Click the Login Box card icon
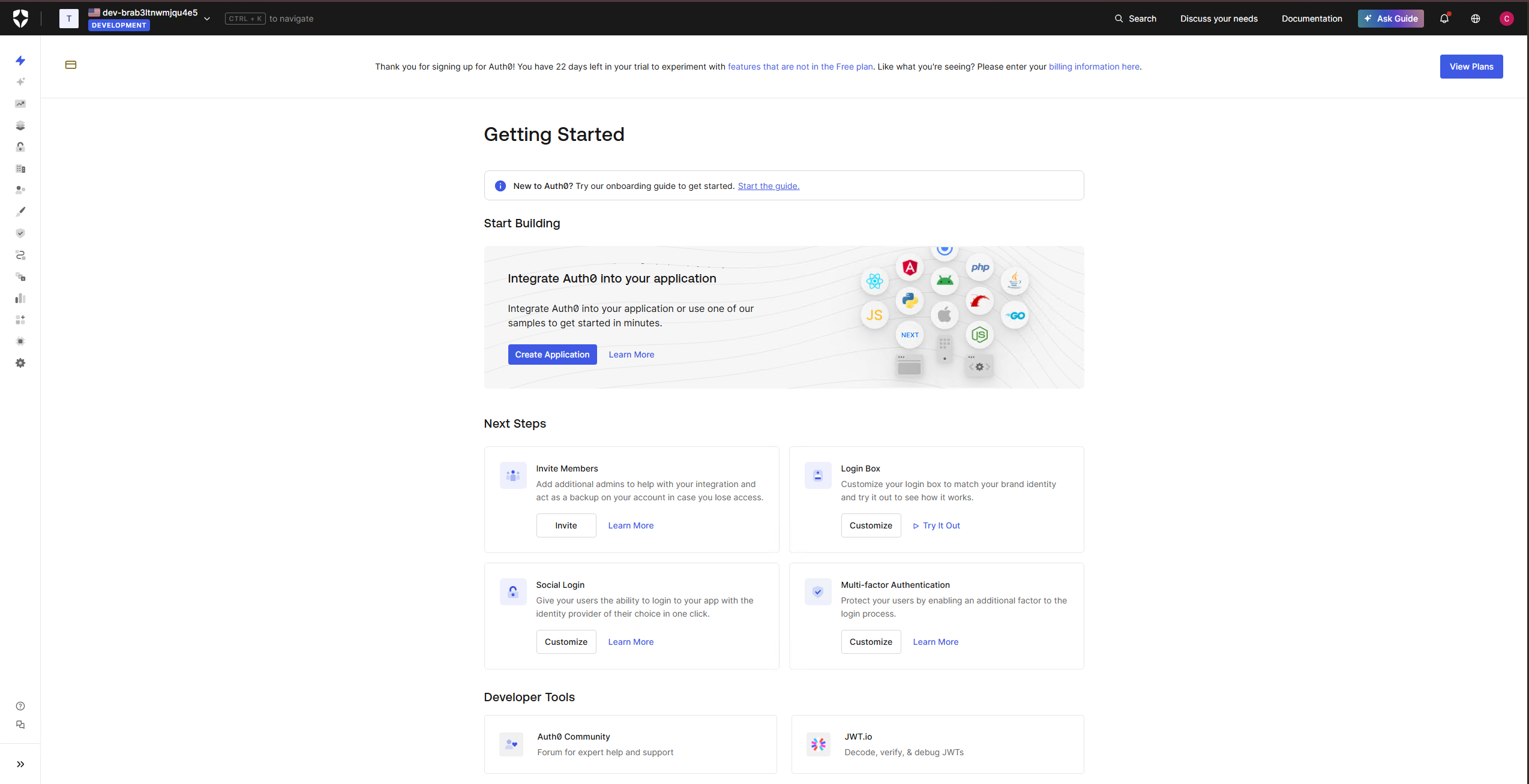The image size is (1529, 784). point(818,476)
